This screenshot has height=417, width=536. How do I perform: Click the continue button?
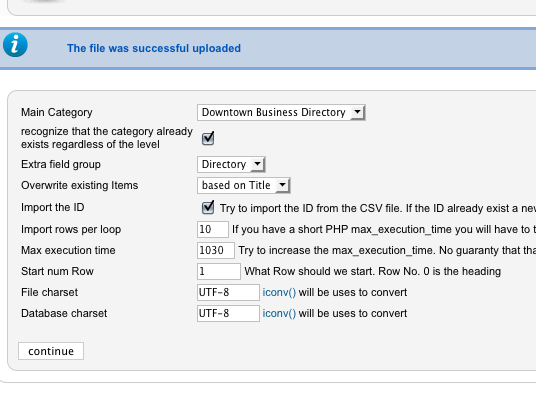click(51, 351)
